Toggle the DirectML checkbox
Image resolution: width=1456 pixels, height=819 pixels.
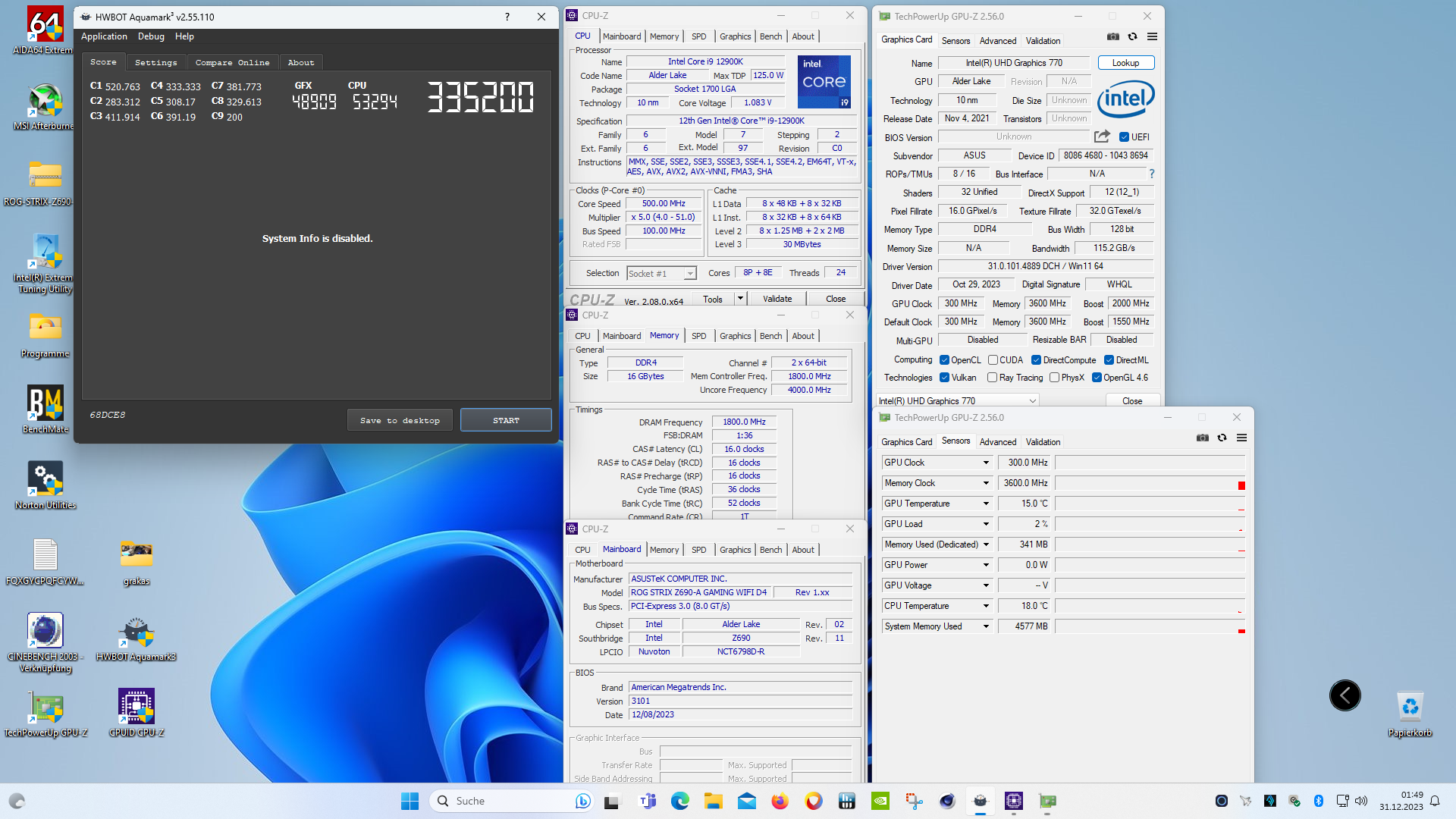pos(1109,360)
